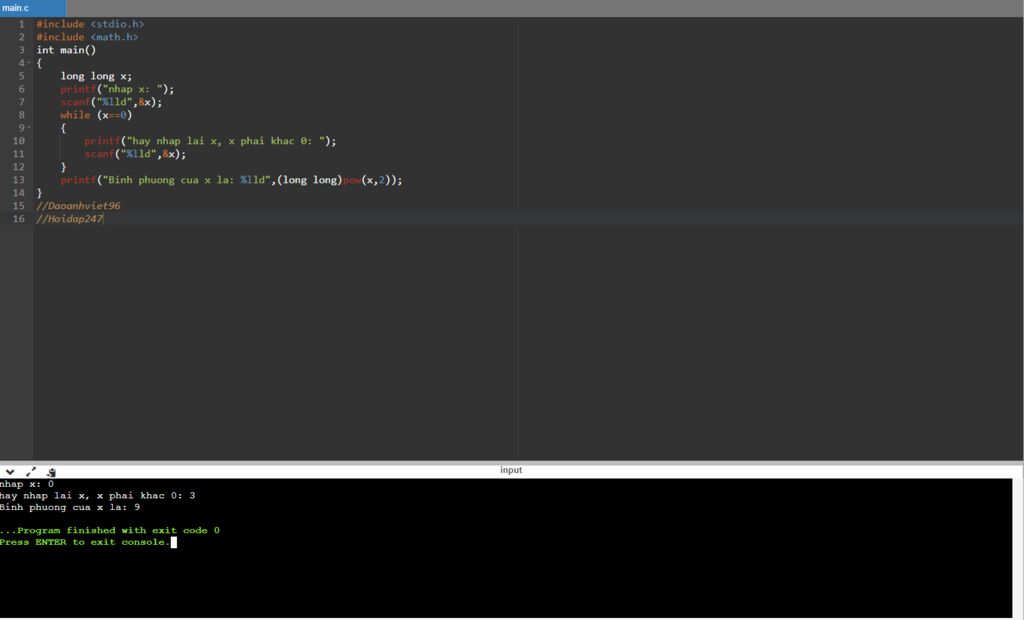Click 'Program finished with exit code 0' message
1024x620 pixels.
(x=110, y=530)
